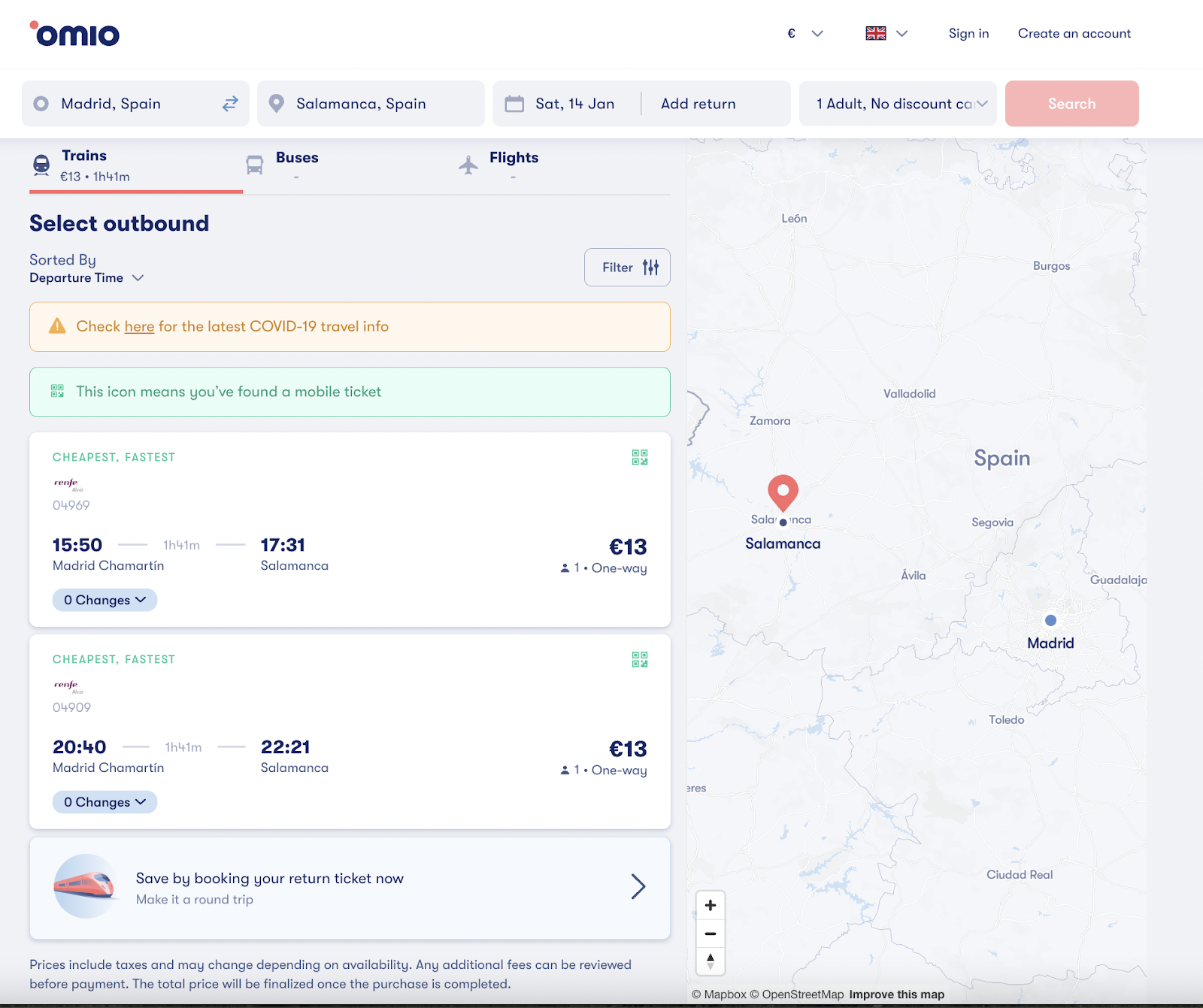Click the COVID-19 warning triangle icon
This screenshot has height=1008, width=1203.
point(57,326)
